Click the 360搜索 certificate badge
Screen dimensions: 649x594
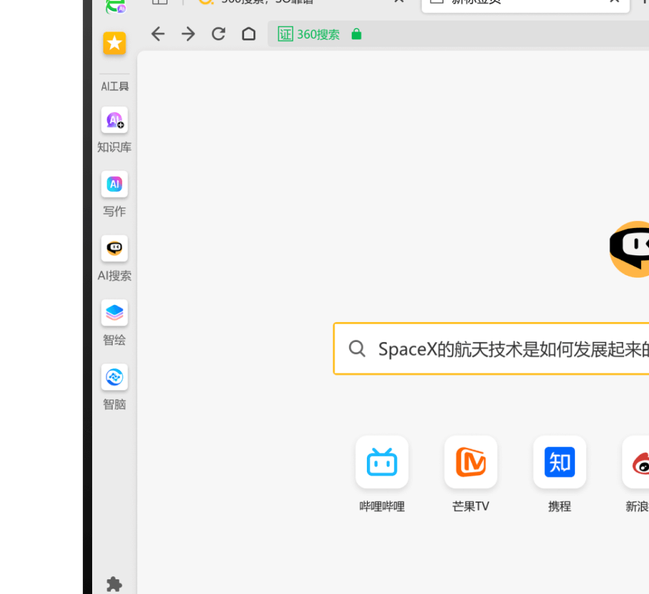pos(308,34)
